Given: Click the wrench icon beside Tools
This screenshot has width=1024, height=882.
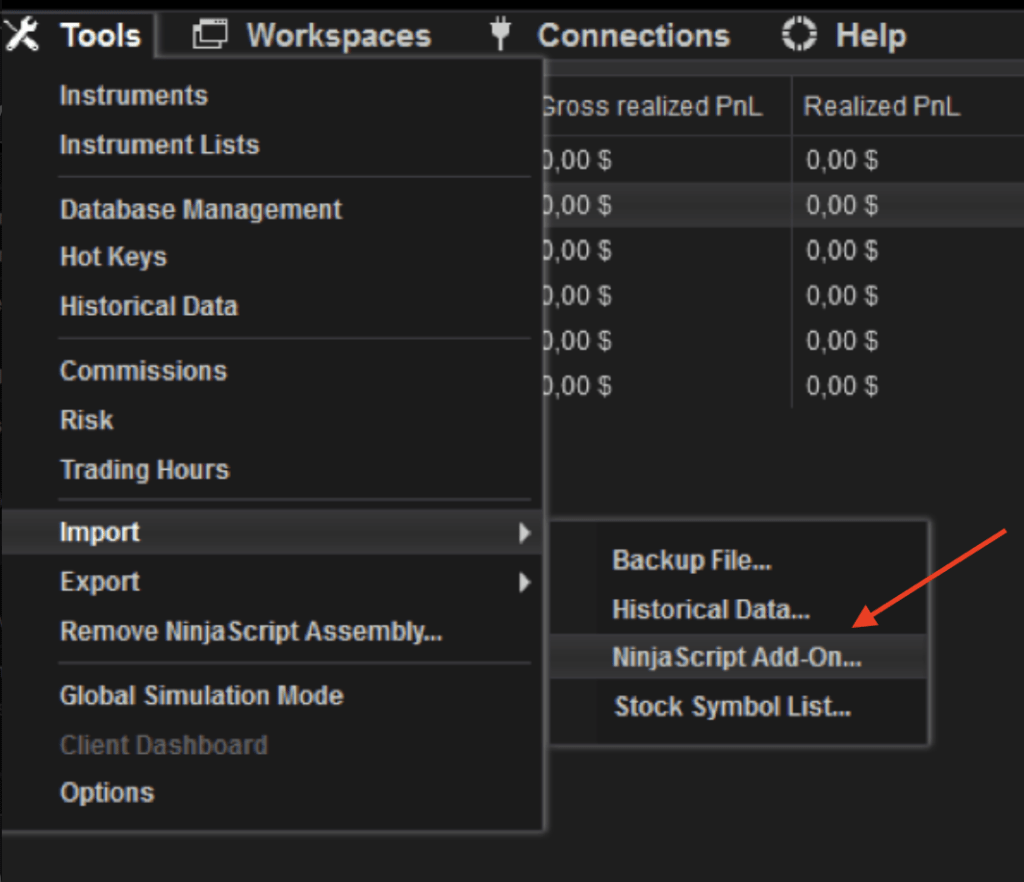Looking at the screenshot, I should (x=22, y=33).
